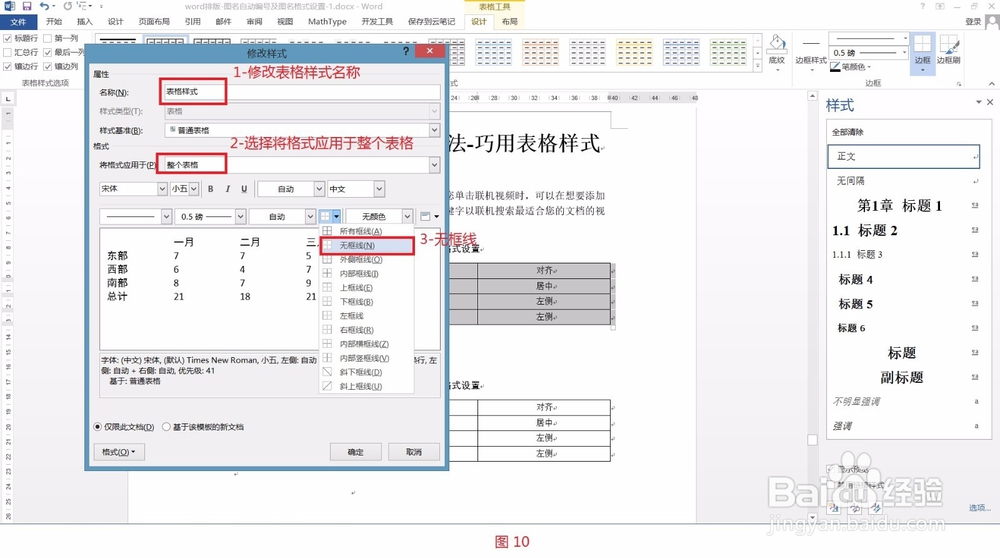The height and width of the screenshot is (558, 1000).
Task: Toggle Italic in the modify style dialog
Action: pos(227,189)
